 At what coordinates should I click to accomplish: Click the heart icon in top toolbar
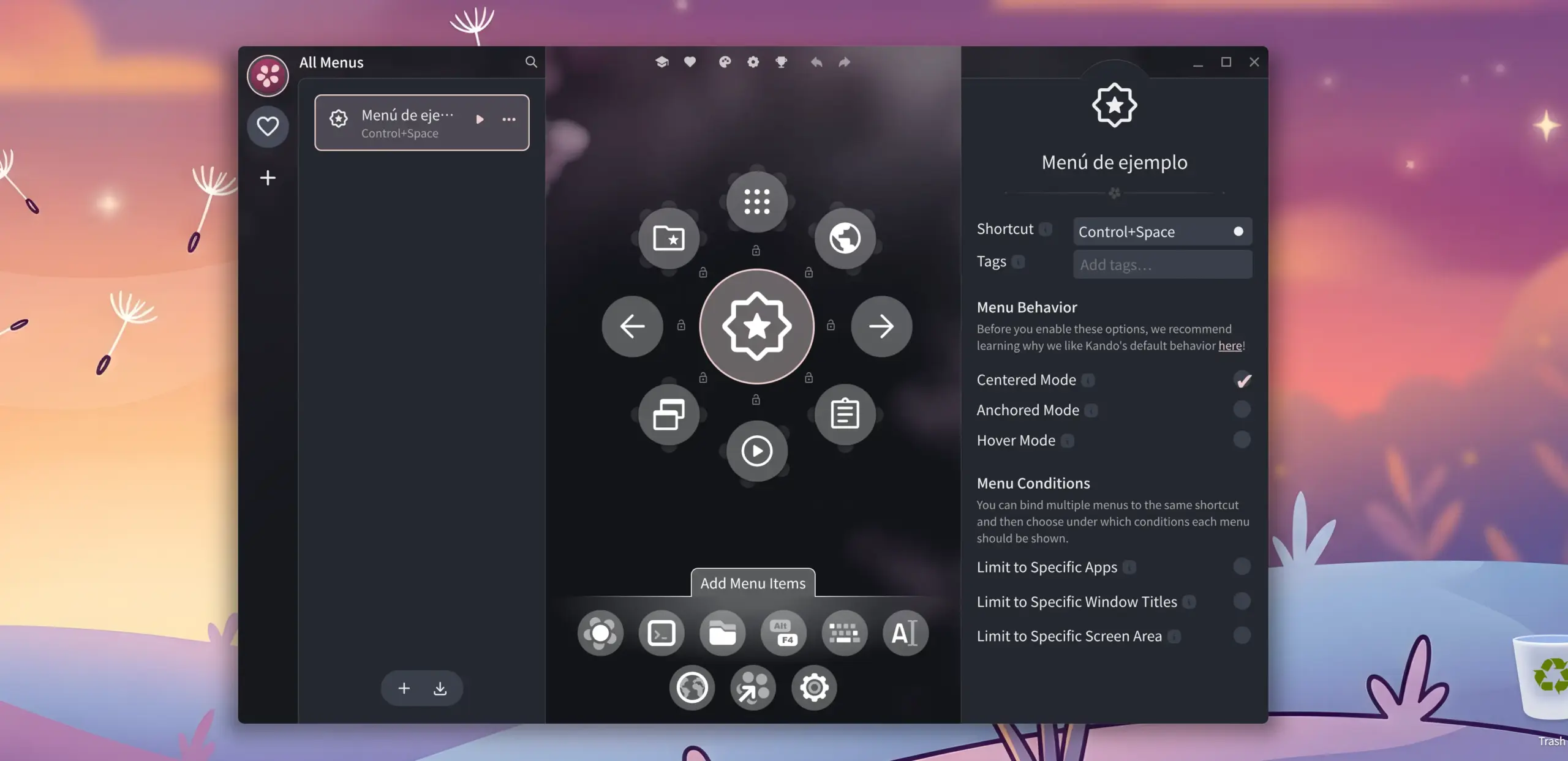click(x=690, y=62)
